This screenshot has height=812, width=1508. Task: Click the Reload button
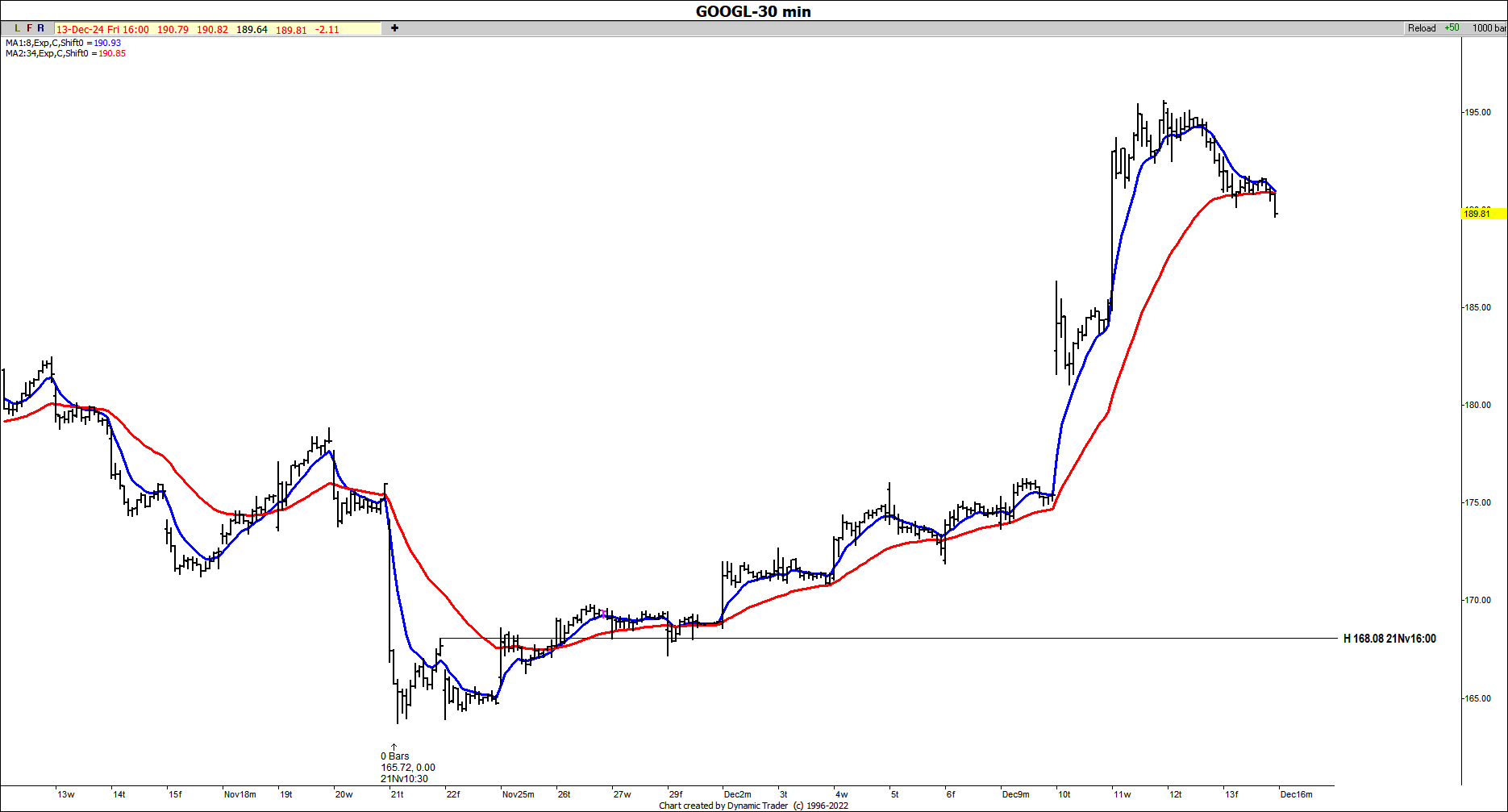click(x=1422, y=28)
